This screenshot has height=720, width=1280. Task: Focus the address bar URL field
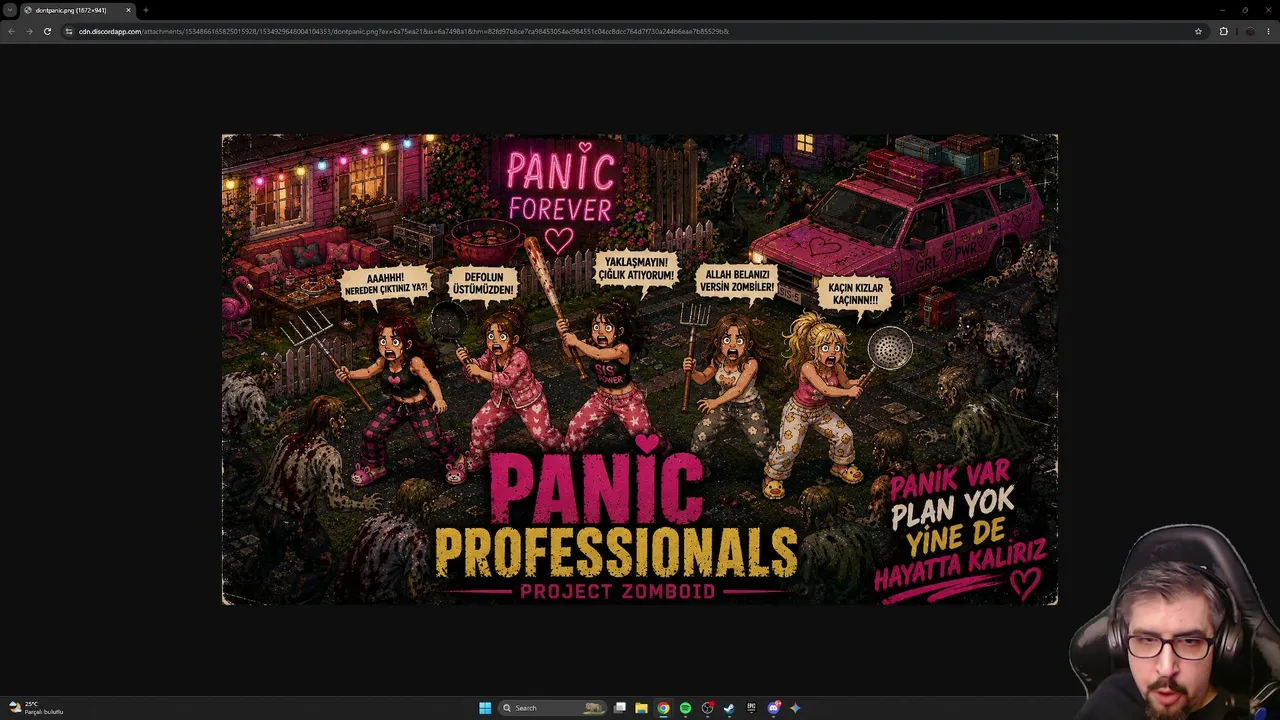pos(630,31)
